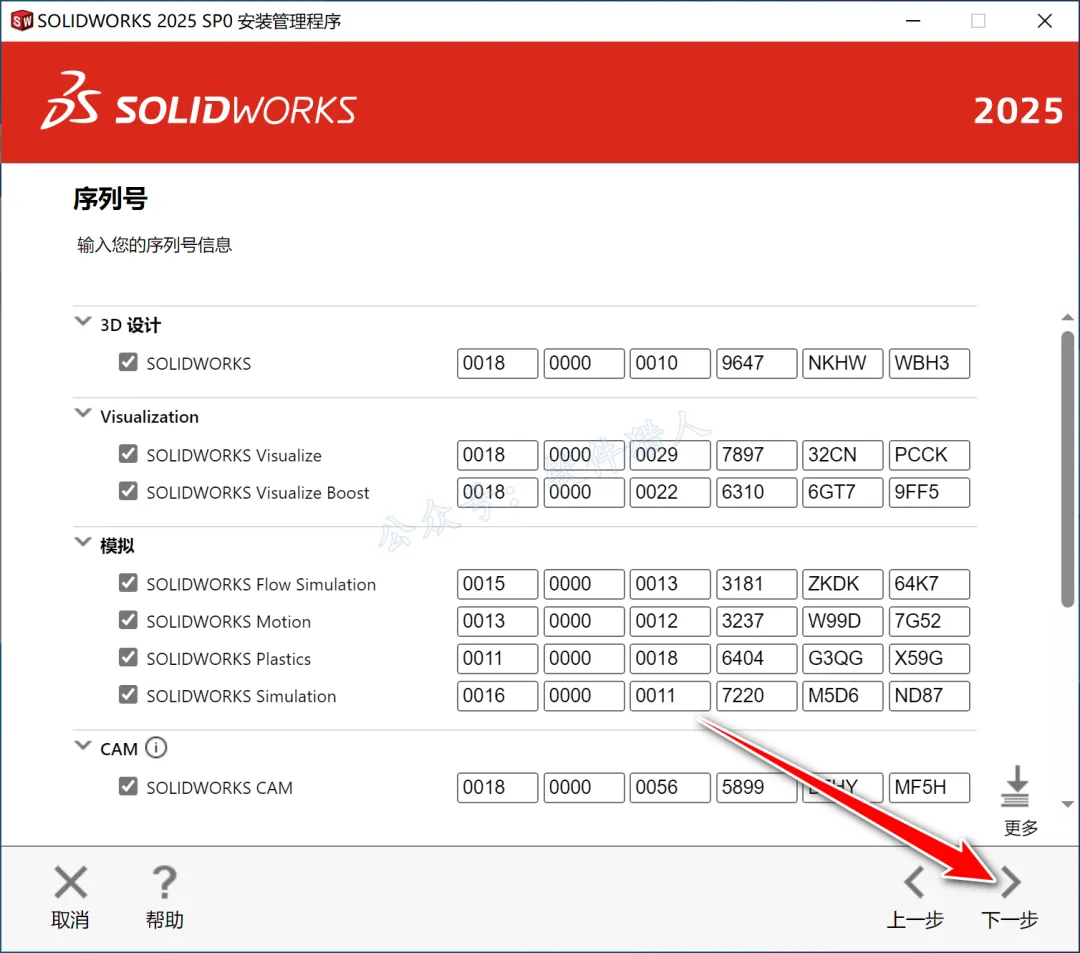Click the Cancel X icon
The image size is (1080, 953).
point(70,882)
